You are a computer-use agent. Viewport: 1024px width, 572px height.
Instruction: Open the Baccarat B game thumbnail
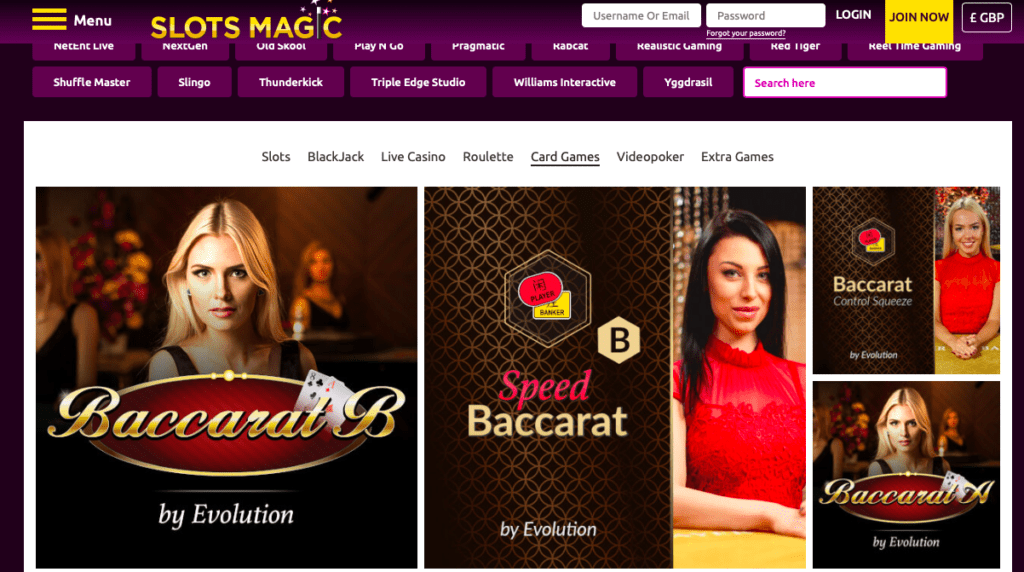[x=226, y=377]
